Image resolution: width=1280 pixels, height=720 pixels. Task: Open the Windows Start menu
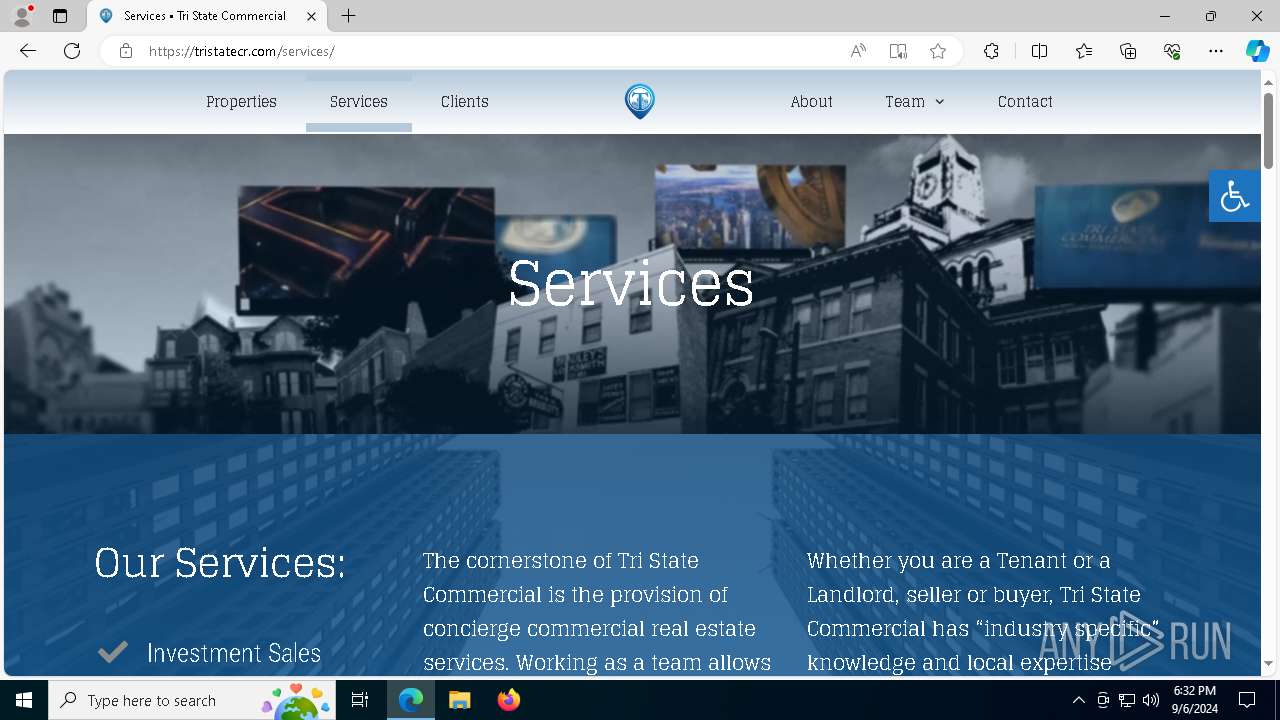click(x=24, y=700)
